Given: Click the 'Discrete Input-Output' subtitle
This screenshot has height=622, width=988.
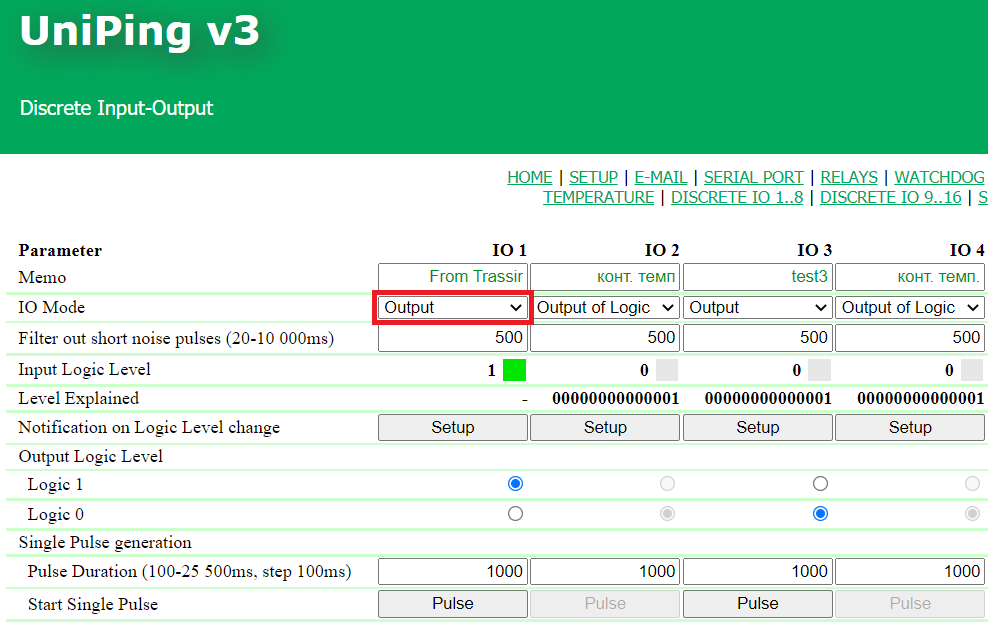Looking at the screenshot, I should (x=117, y=108).
